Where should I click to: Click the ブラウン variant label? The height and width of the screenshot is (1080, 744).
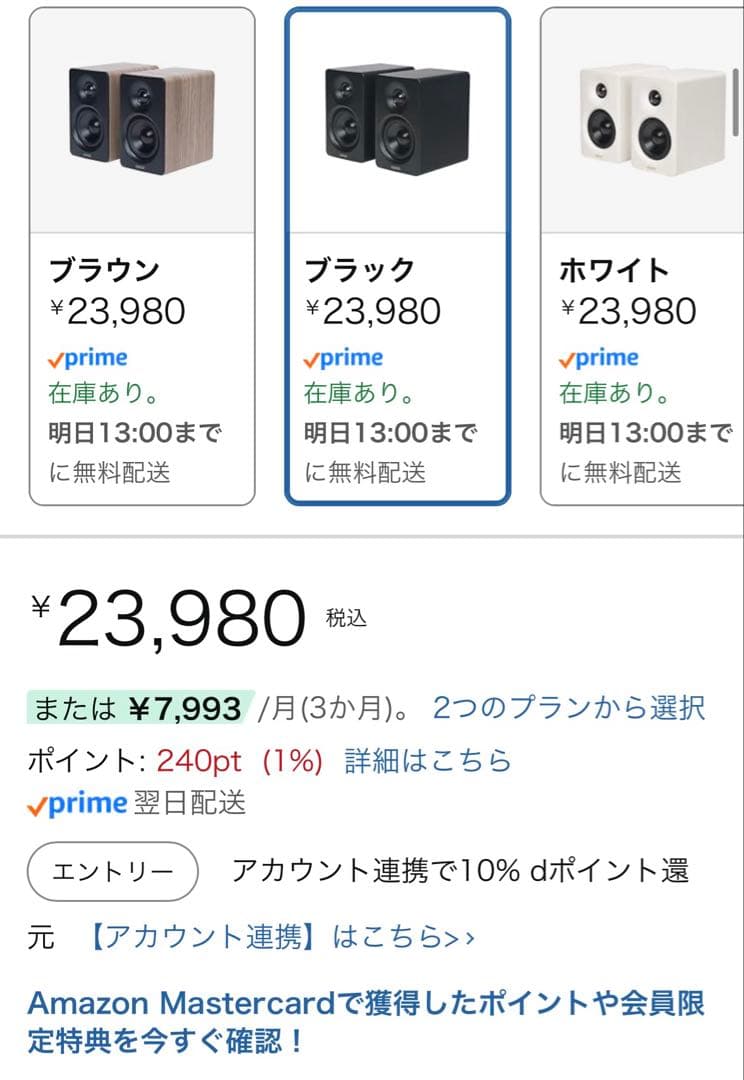coord(103,268)
